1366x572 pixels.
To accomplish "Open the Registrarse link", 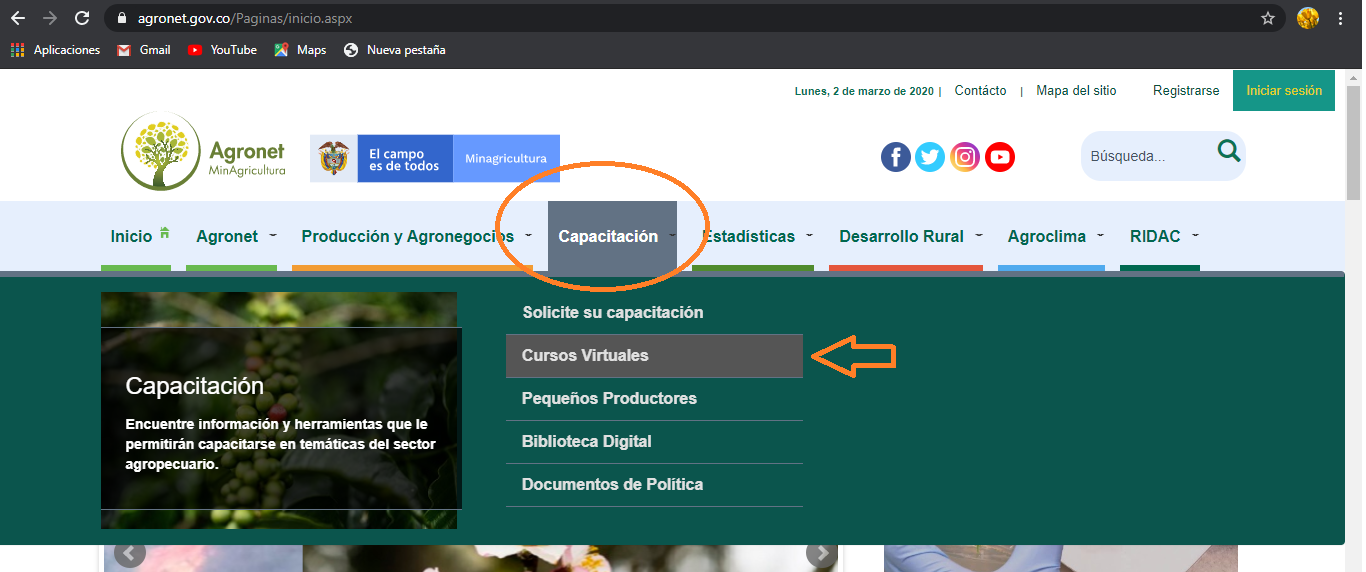I will (x=1185, y=91).
